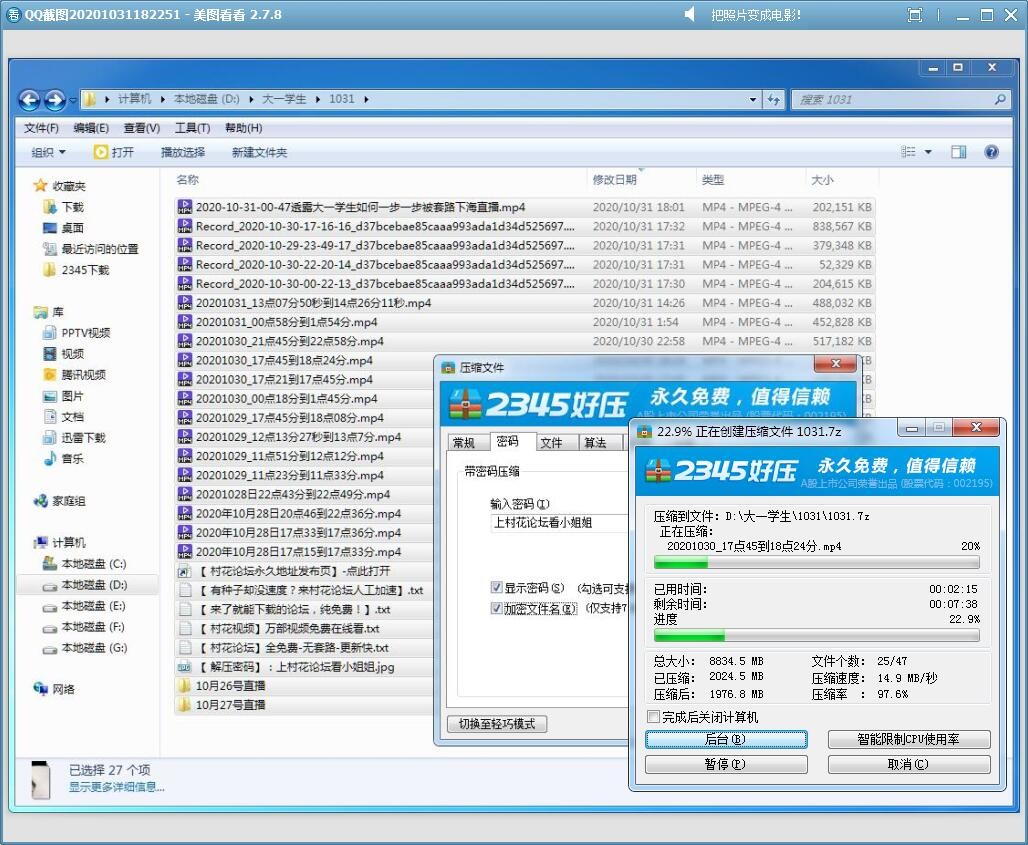This screenshot has width=1028, height=845.
Task: Enable 完成后关闭计算机 checkbox
Action: (x=654, y=717)
